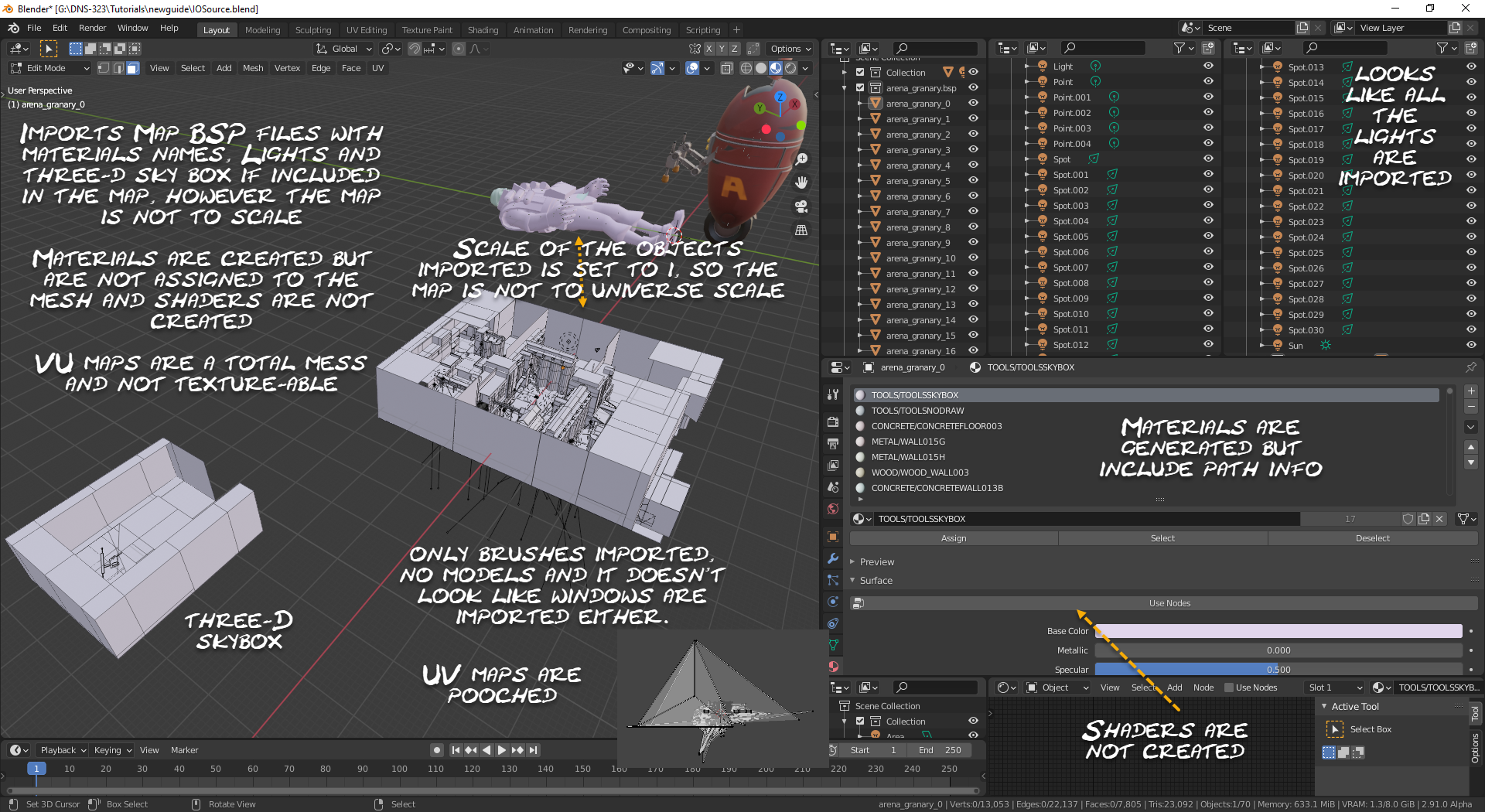Enable vertex select mode
The height and width of the screenshot is (812, 1485).
[x=103, y=68]
